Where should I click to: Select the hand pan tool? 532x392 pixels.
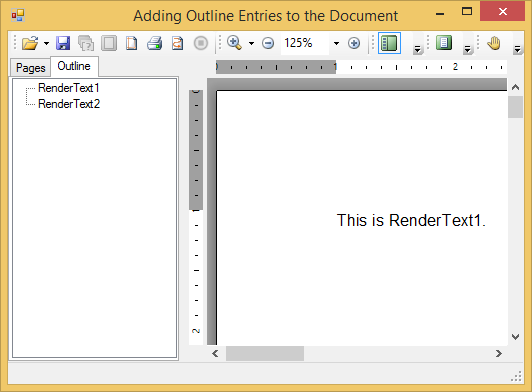(x=494, y=43)
